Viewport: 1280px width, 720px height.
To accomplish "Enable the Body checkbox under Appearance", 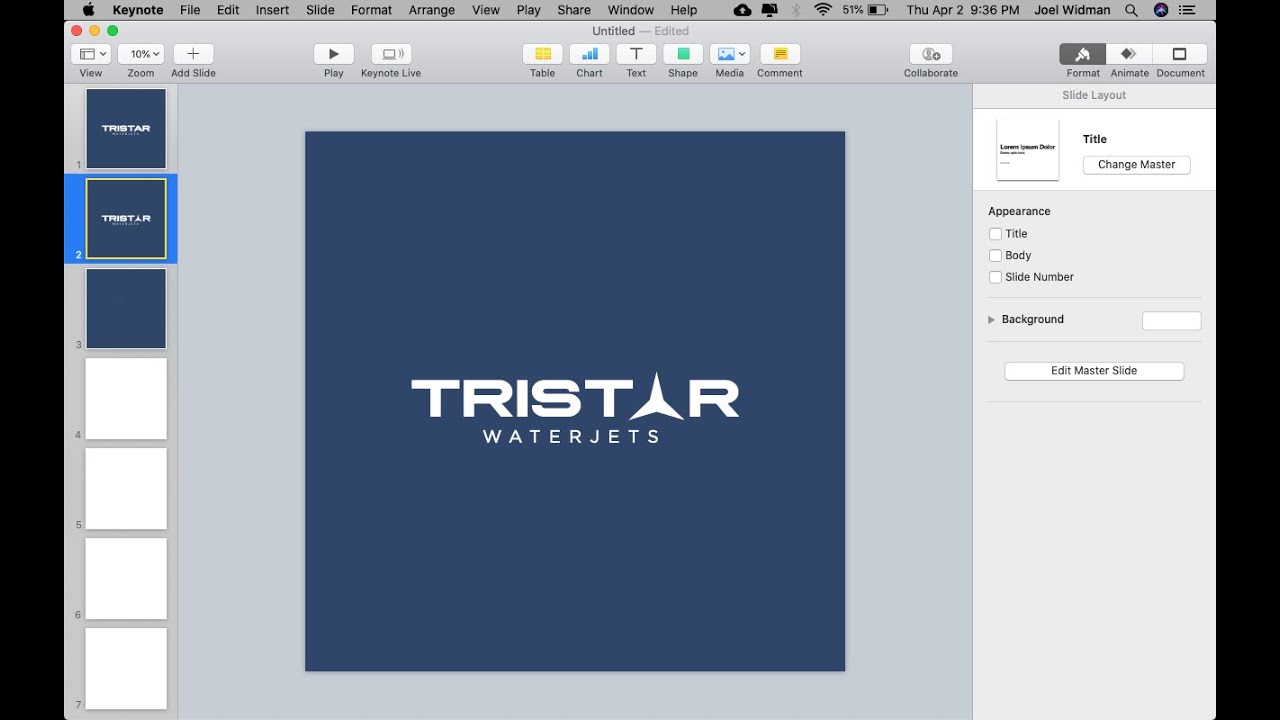I will click(x=995, y=256).
